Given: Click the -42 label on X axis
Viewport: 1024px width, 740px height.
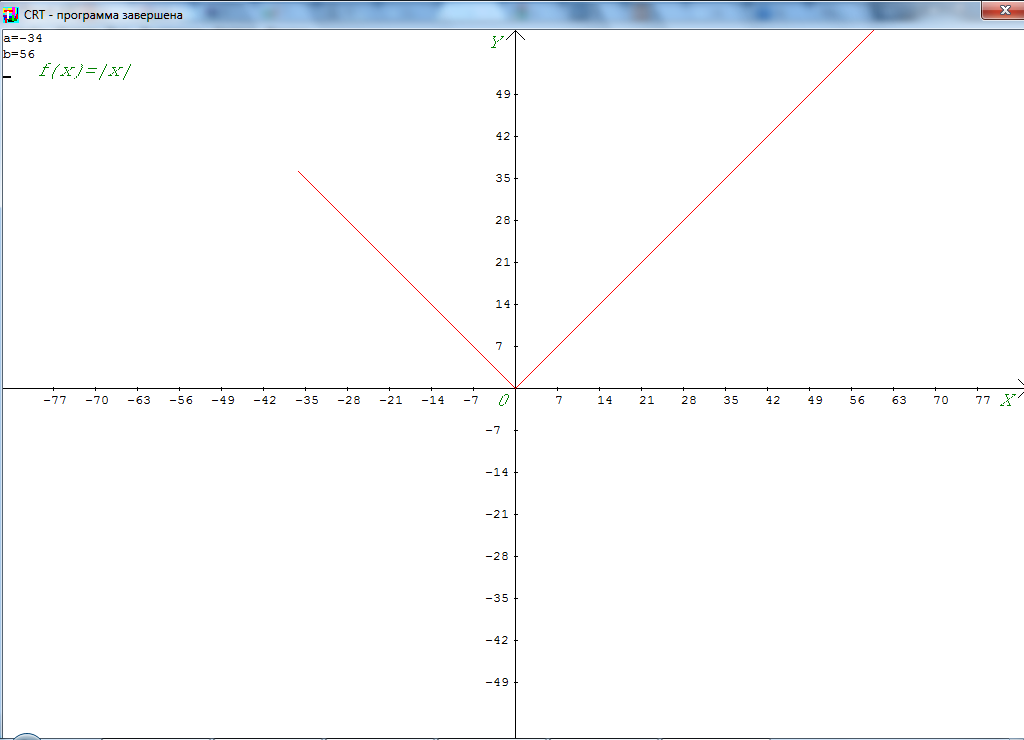Looking at the screenshot, I should (264, 400).
